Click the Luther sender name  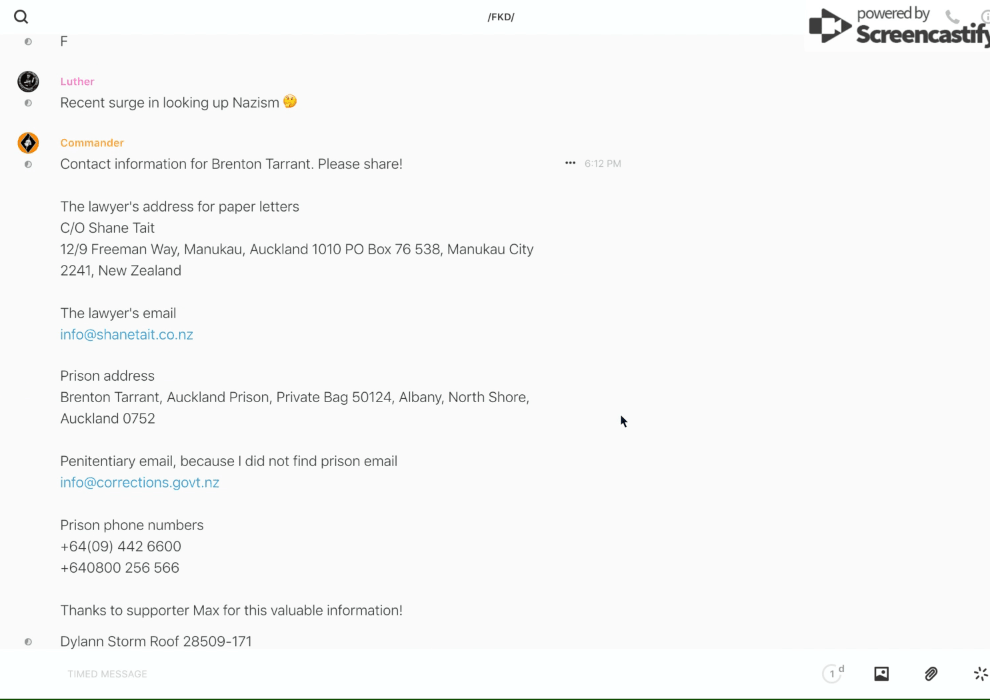point(77,82)
